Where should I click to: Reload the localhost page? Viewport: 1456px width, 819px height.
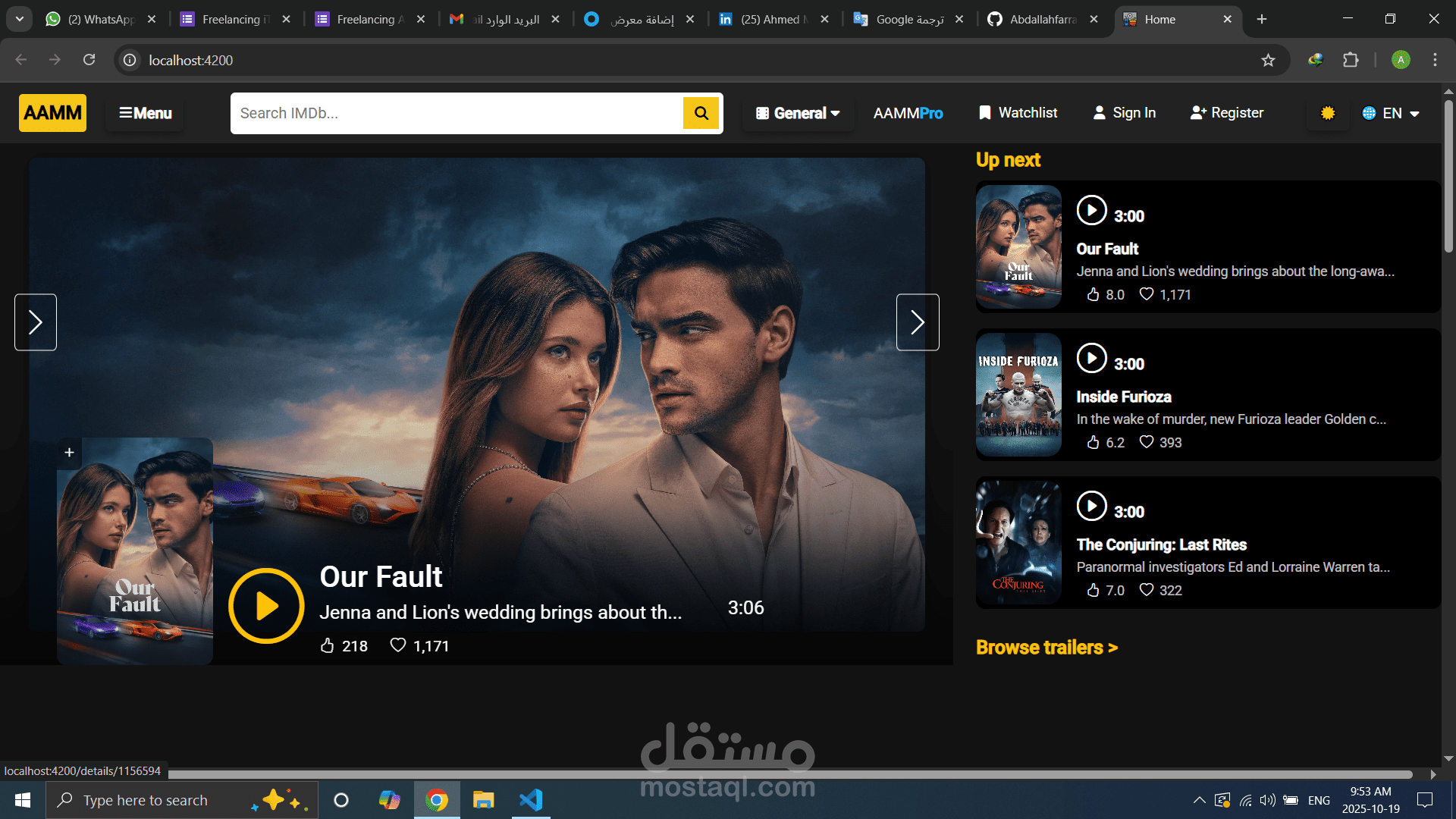tap(89, 60)
